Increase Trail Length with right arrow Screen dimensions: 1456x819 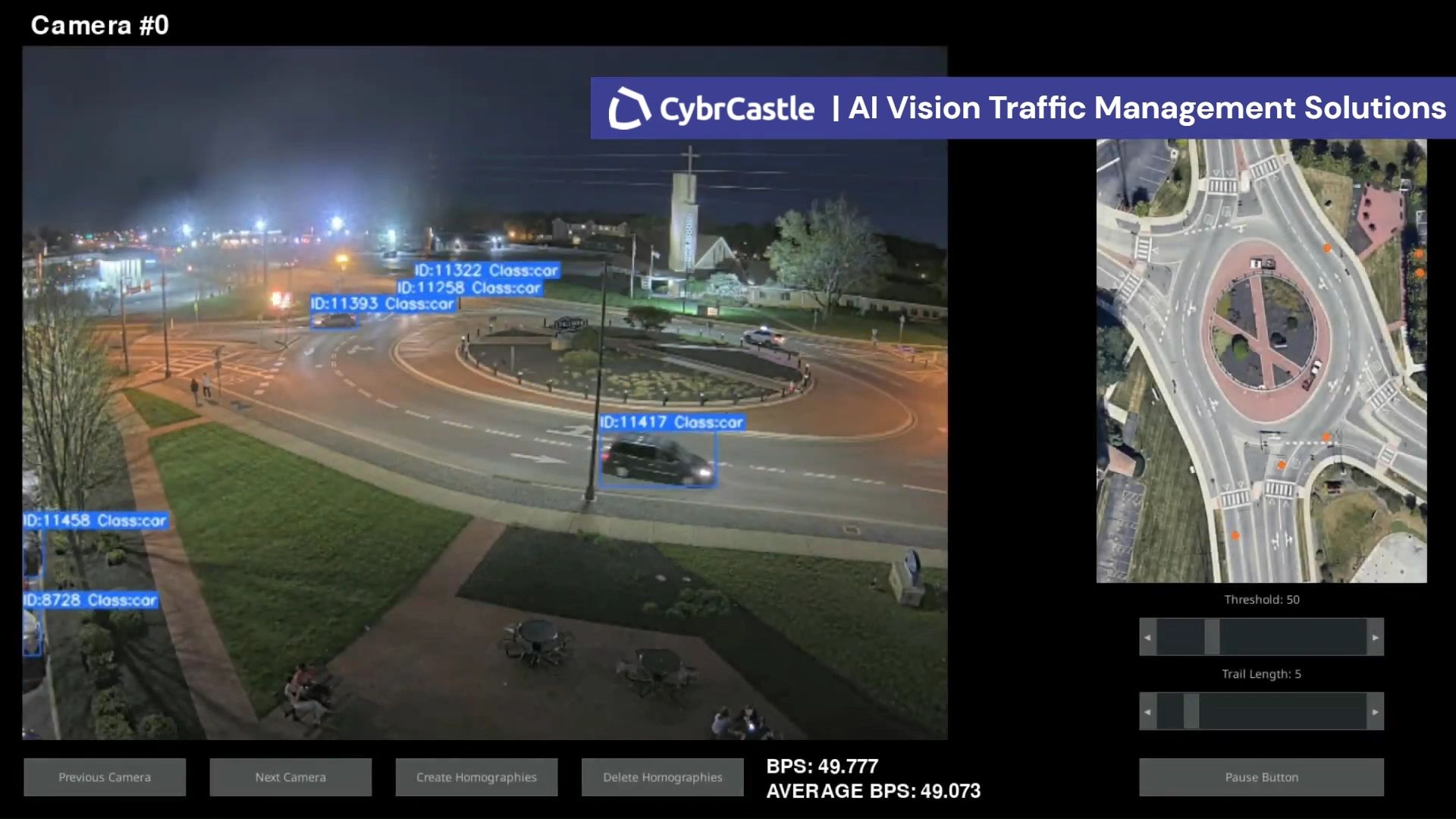coord(1375,711)
